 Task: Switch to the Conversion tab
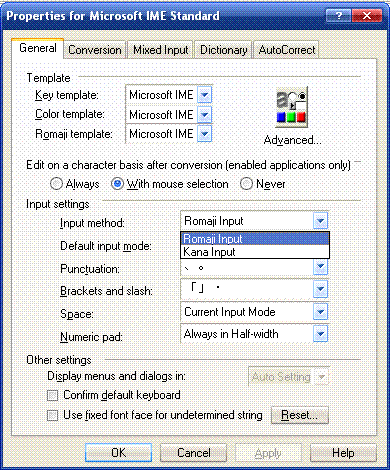coord(95,50)
